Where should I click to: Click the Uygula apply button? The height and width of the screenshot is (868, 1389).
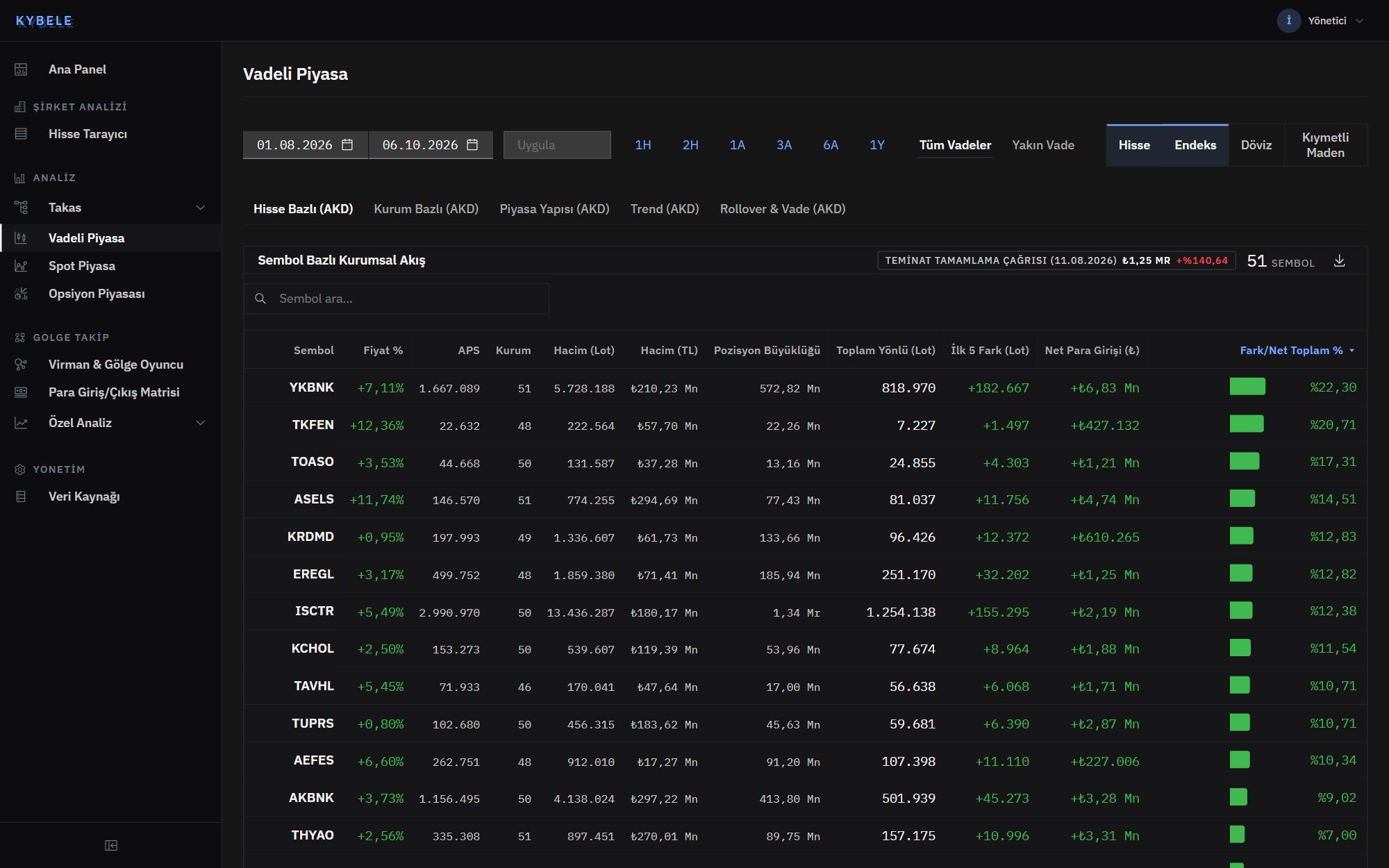point(557,145)
